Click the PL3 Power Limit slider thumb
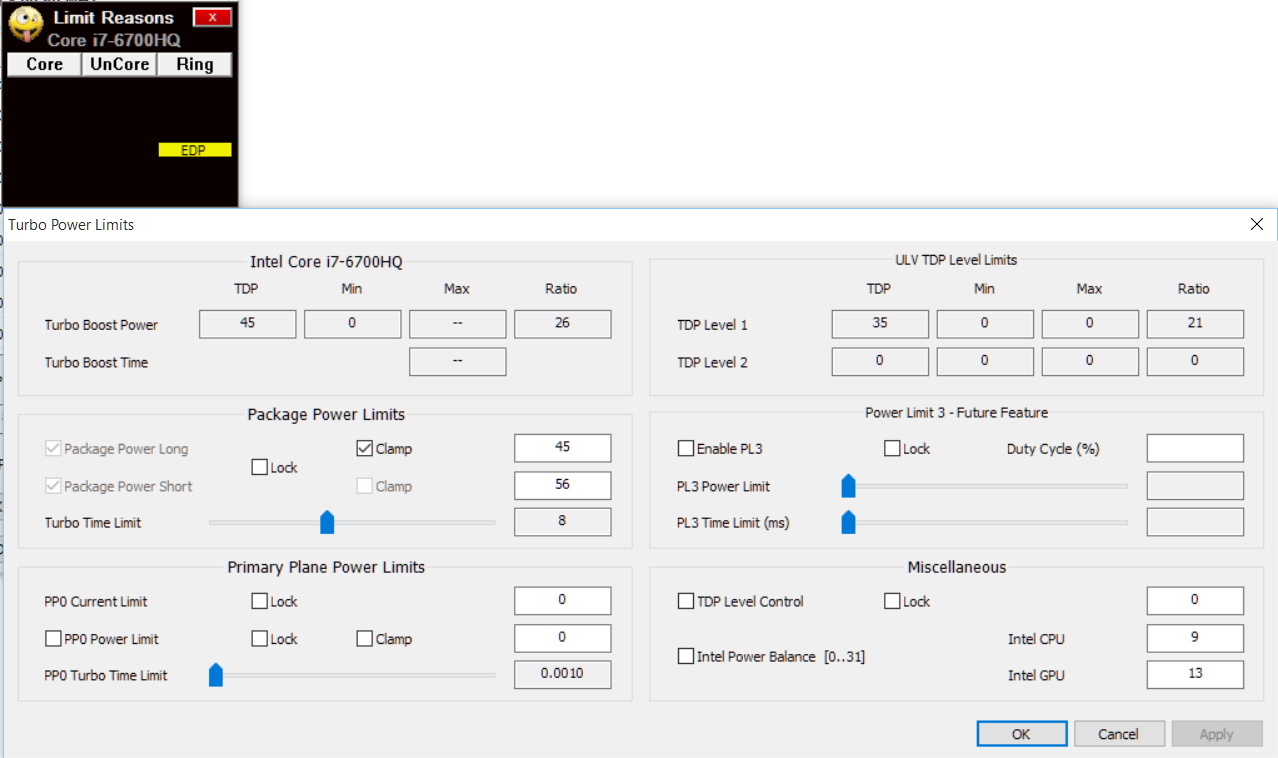 click(x=848, y=486)
